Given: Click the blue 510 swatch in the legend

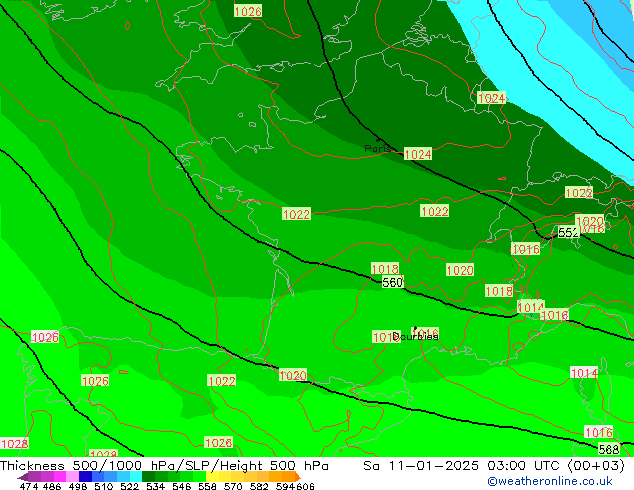Looking at the screenshot, I should pos(103,477).
